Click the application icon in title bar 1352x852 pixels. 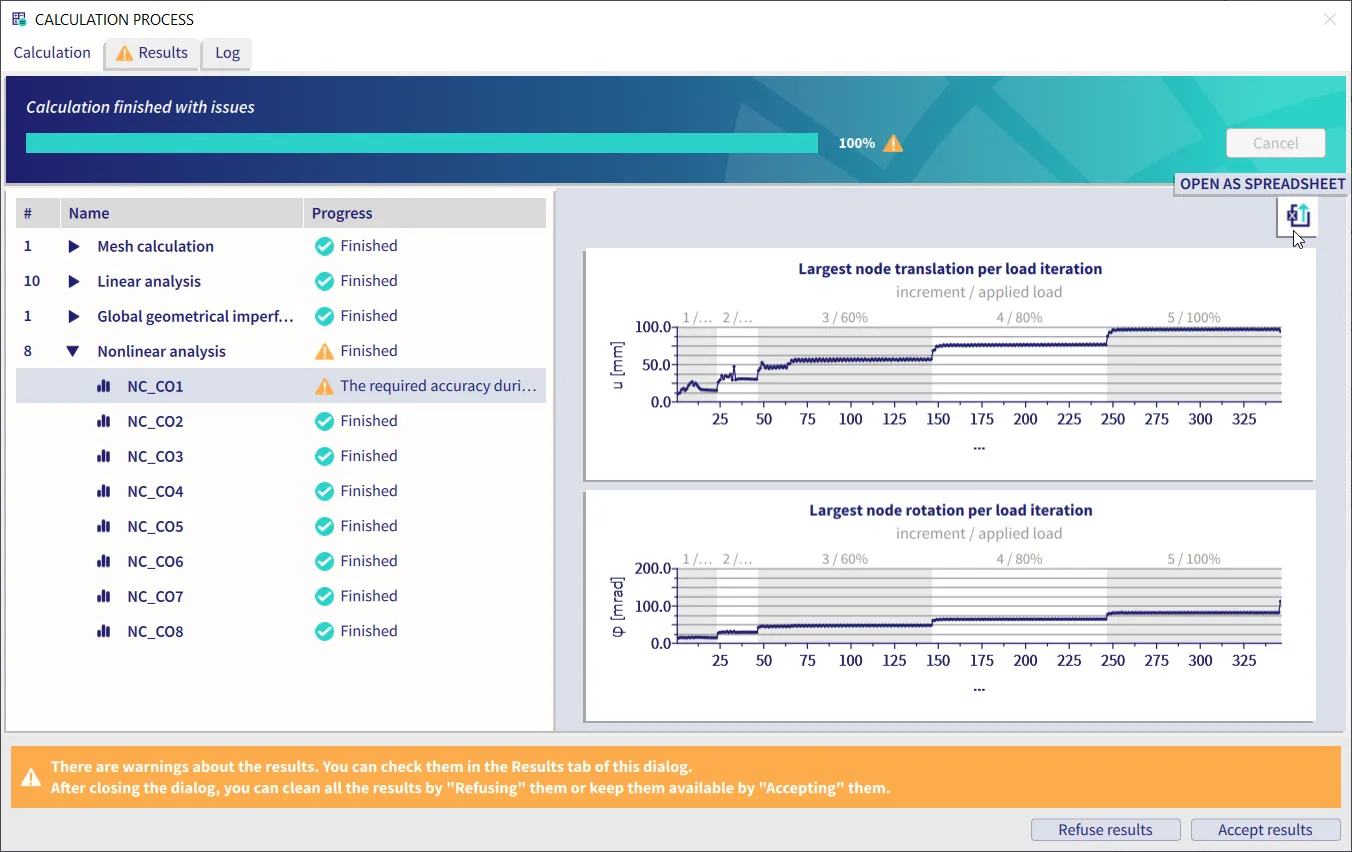[19, 19]
